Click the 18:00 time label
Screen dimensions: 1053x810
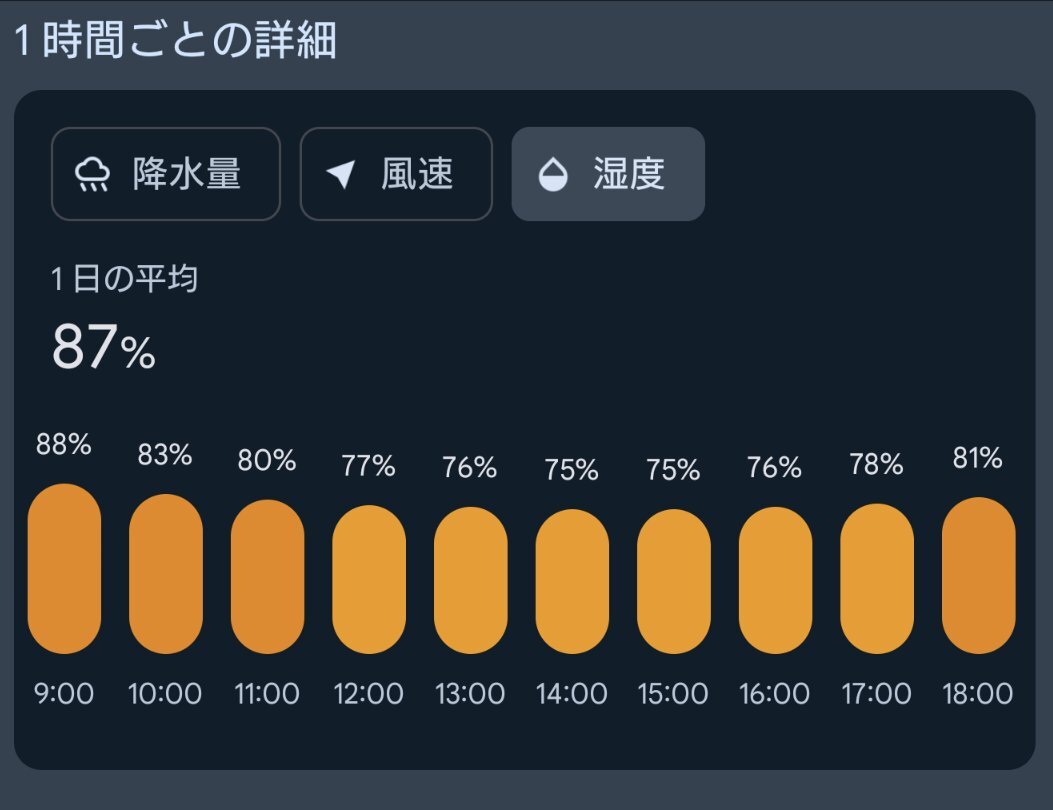978,694
